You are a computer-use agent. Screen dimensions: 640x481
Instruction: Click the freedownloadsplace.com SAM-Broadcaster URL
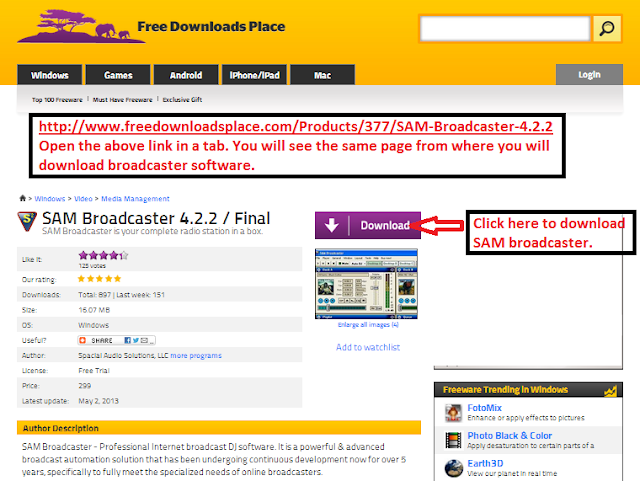pyautogui.click(x=296, y=127)
